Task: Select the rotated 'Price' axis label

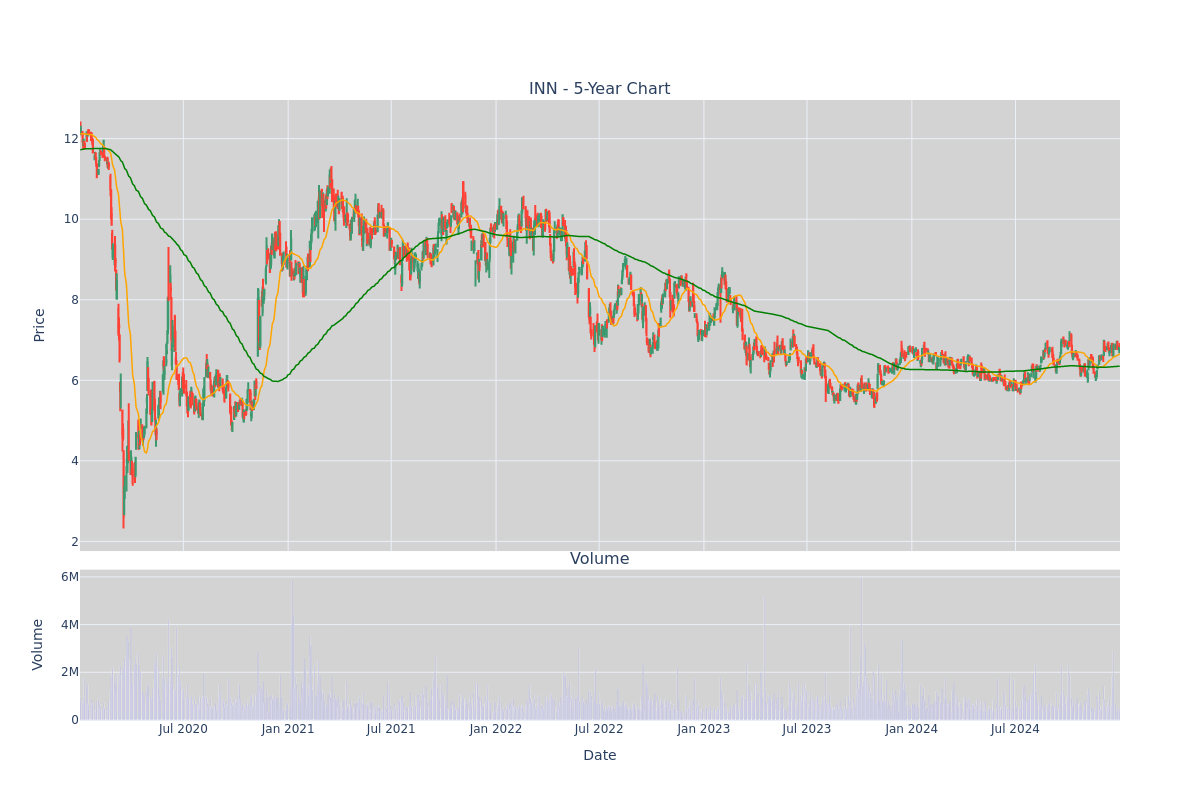Action: (40, 325)
